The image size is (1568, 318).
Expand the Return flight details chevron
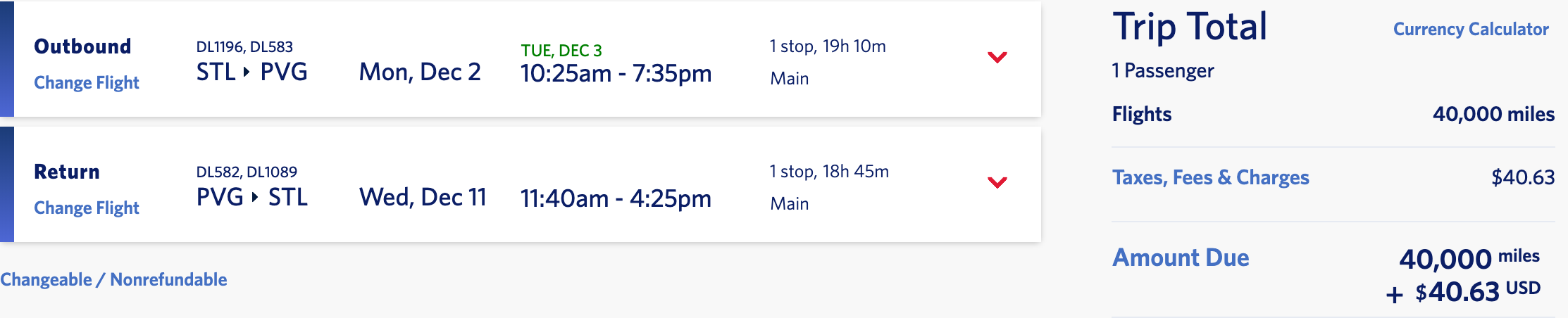tap(997, 183)
